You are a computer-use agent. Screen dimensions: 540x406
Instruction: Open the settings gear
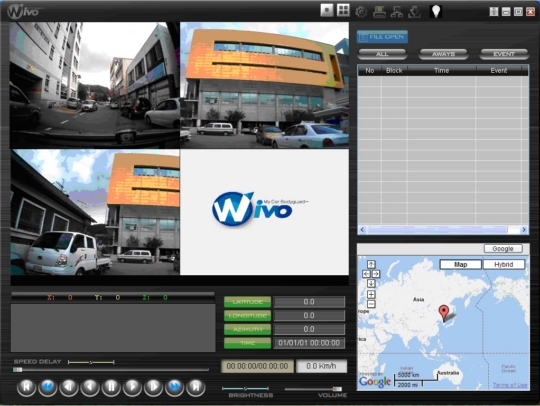point(361,12)
